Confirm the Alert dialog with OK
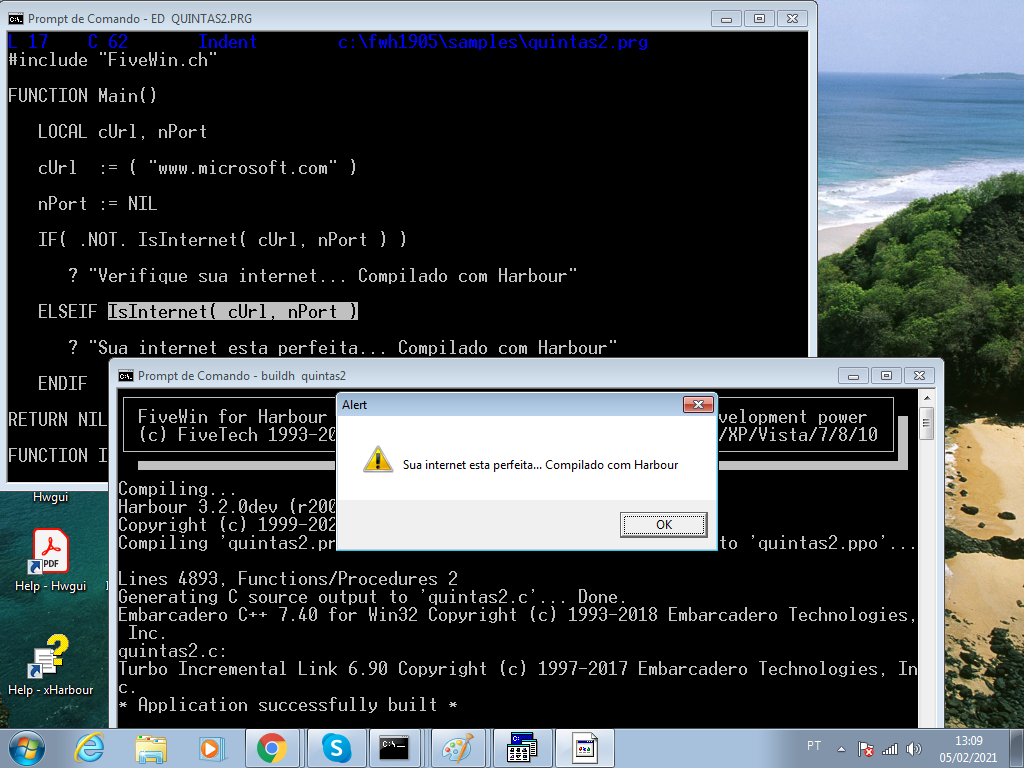Viewport: 1024px width, 768px height. pyautogui.click(x=664, y=525)
